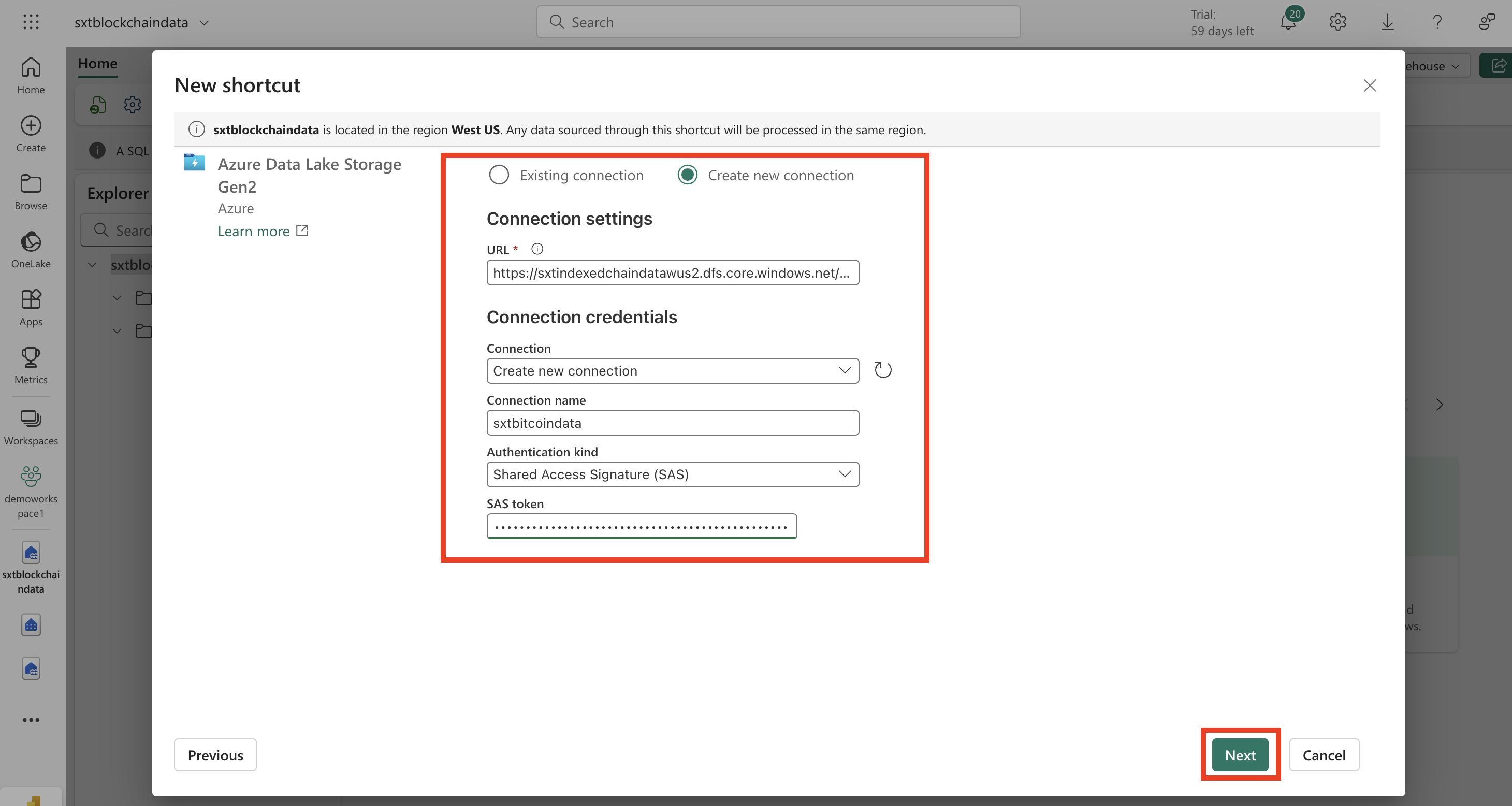Select the Existing connection radio button
The width and height of the screenshot is (1512, 806).
499,175
